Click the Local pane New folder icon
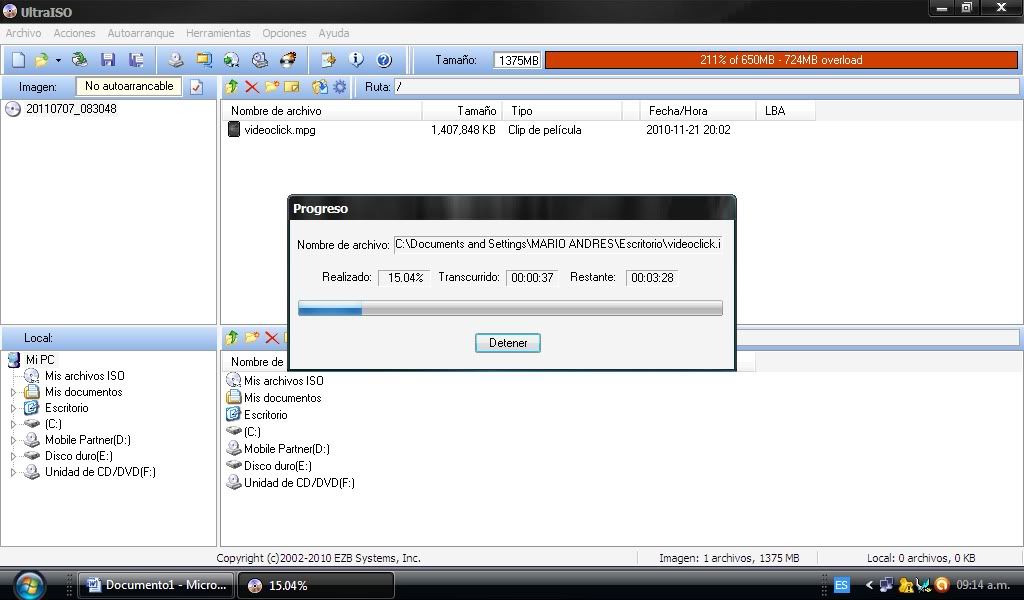 click(251, 338)
